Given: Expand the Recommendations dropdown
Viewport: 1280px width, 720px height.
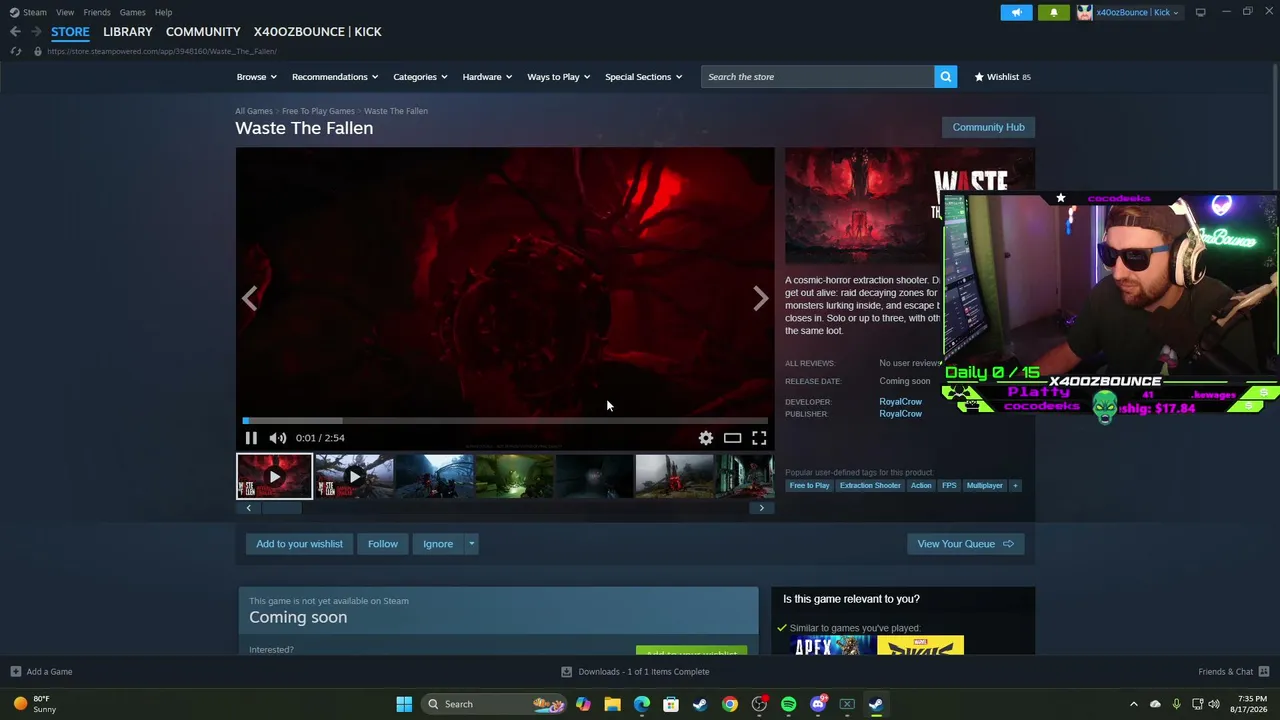Looking at the screenshot, I should [335, 77].
